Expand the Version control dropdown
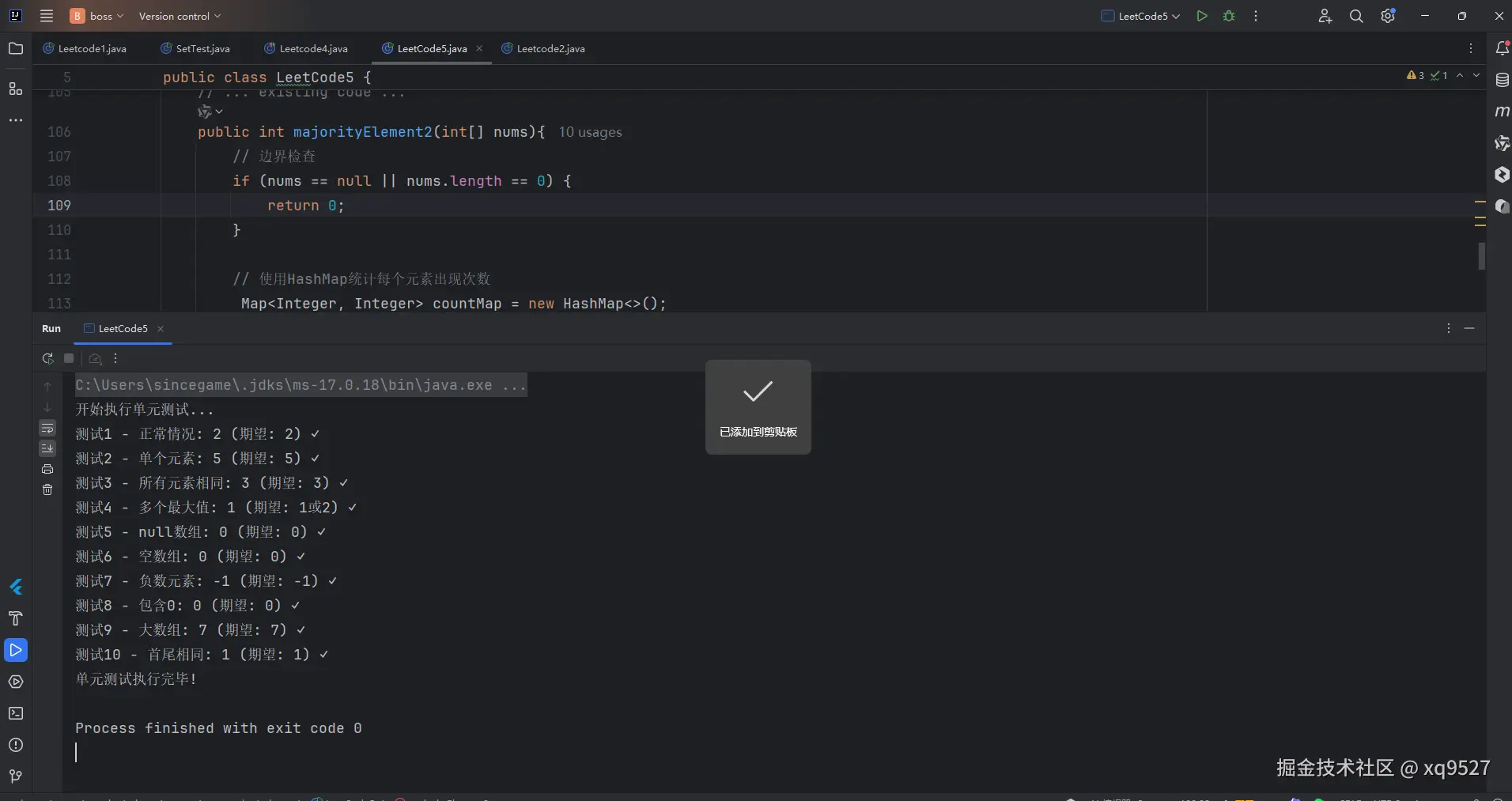The image size is (1512, 801). click(180, 16)
